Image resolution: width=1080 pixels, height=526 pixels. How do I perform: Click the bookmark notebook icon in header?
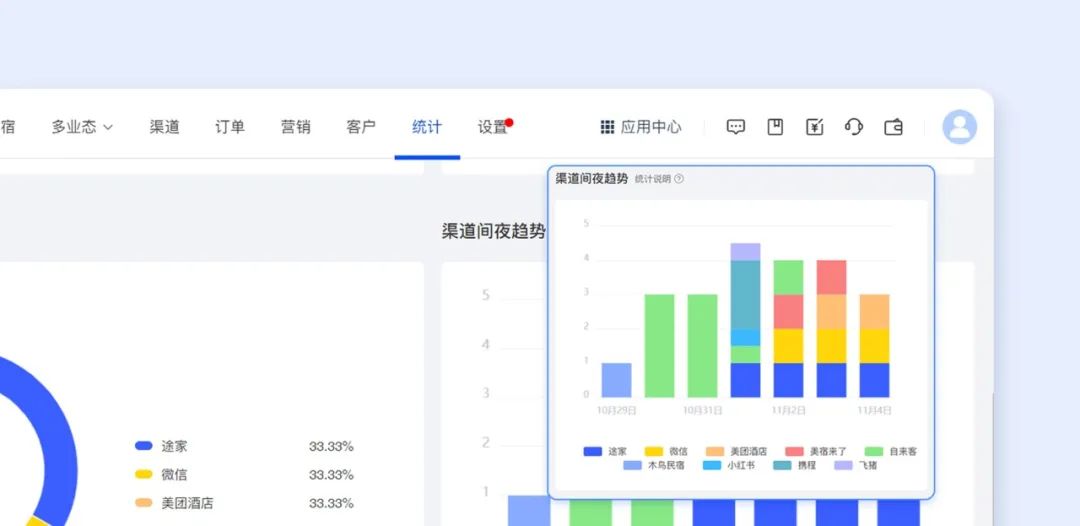[776, 127]
